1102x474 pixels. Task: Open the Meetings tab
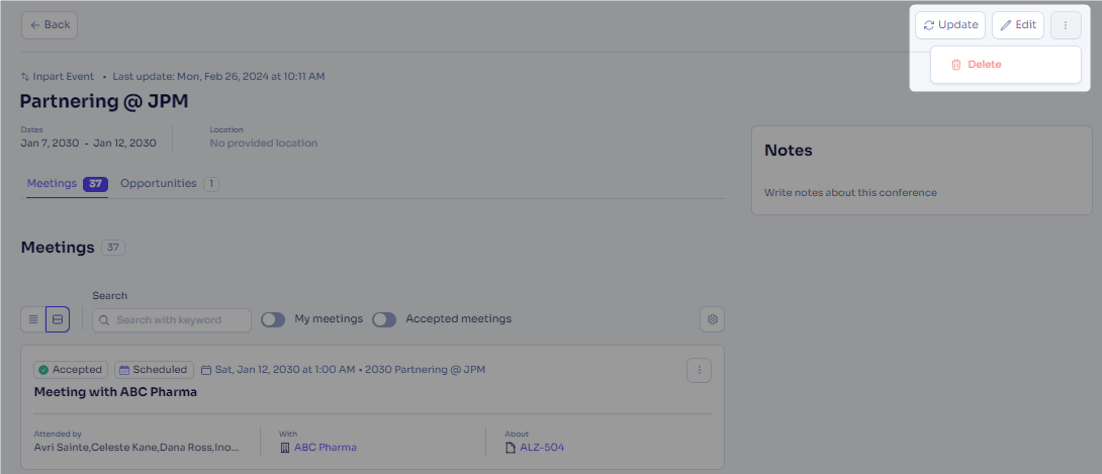[x=67, y=184]
